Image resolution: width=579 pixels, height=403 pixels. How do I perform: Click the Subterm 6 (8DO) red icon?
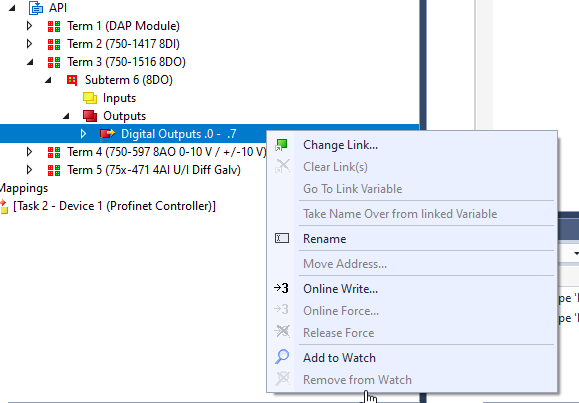72,80
